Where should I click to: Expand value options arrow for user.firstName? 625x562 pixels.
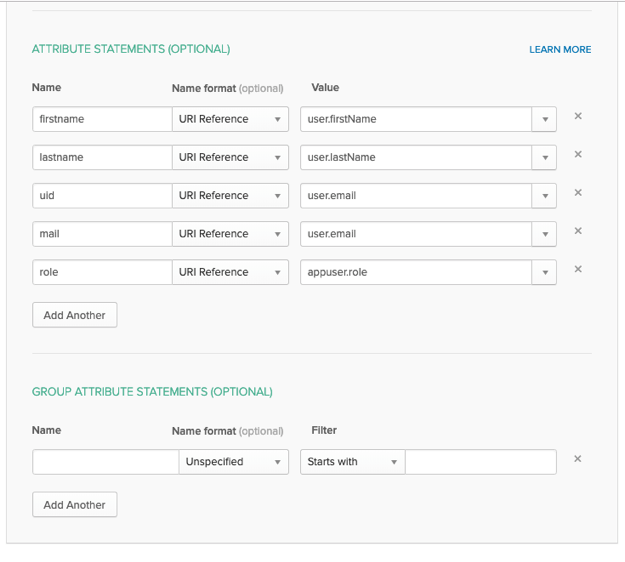pyautogui.click(x=544, y=119)
